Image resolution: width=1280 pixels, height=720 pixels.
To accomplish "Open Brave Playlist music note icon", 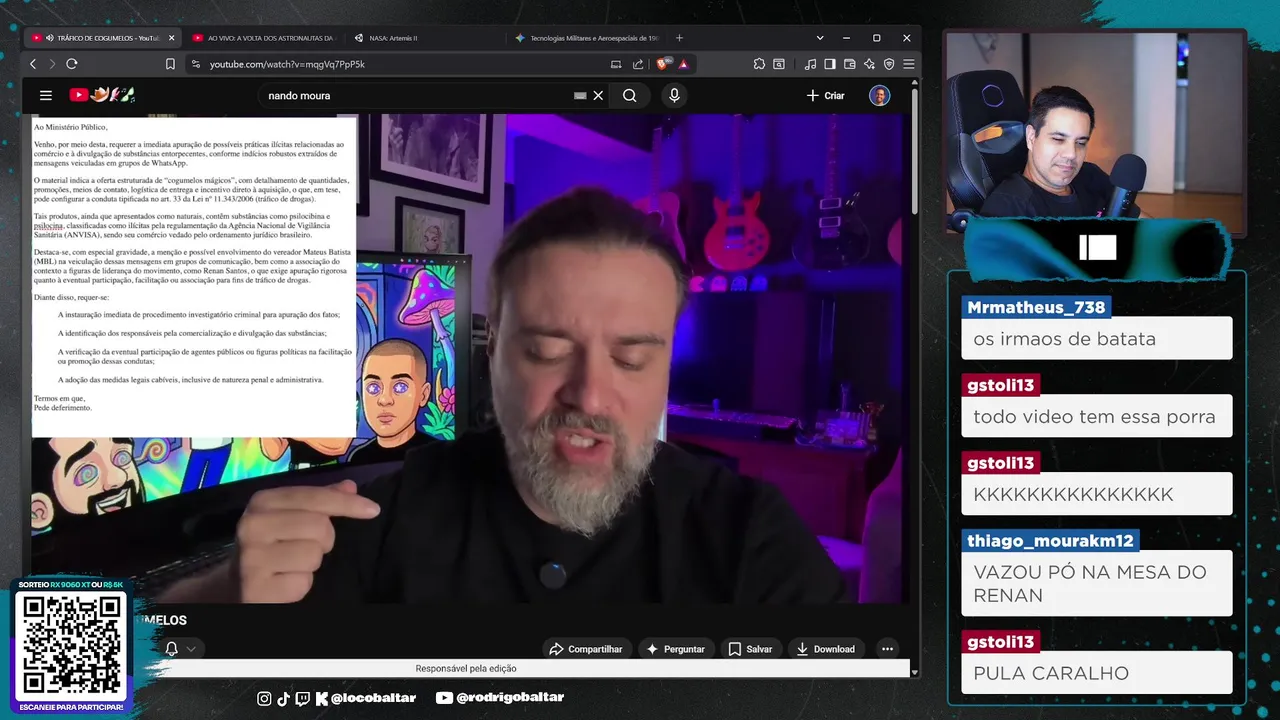I will click(810, 64).
